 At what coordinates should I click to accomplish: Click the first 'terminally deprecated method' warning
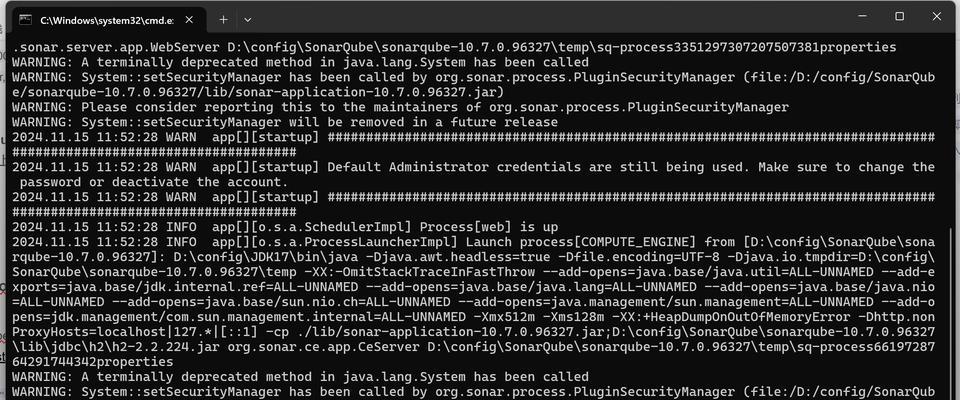coord(301,62)
